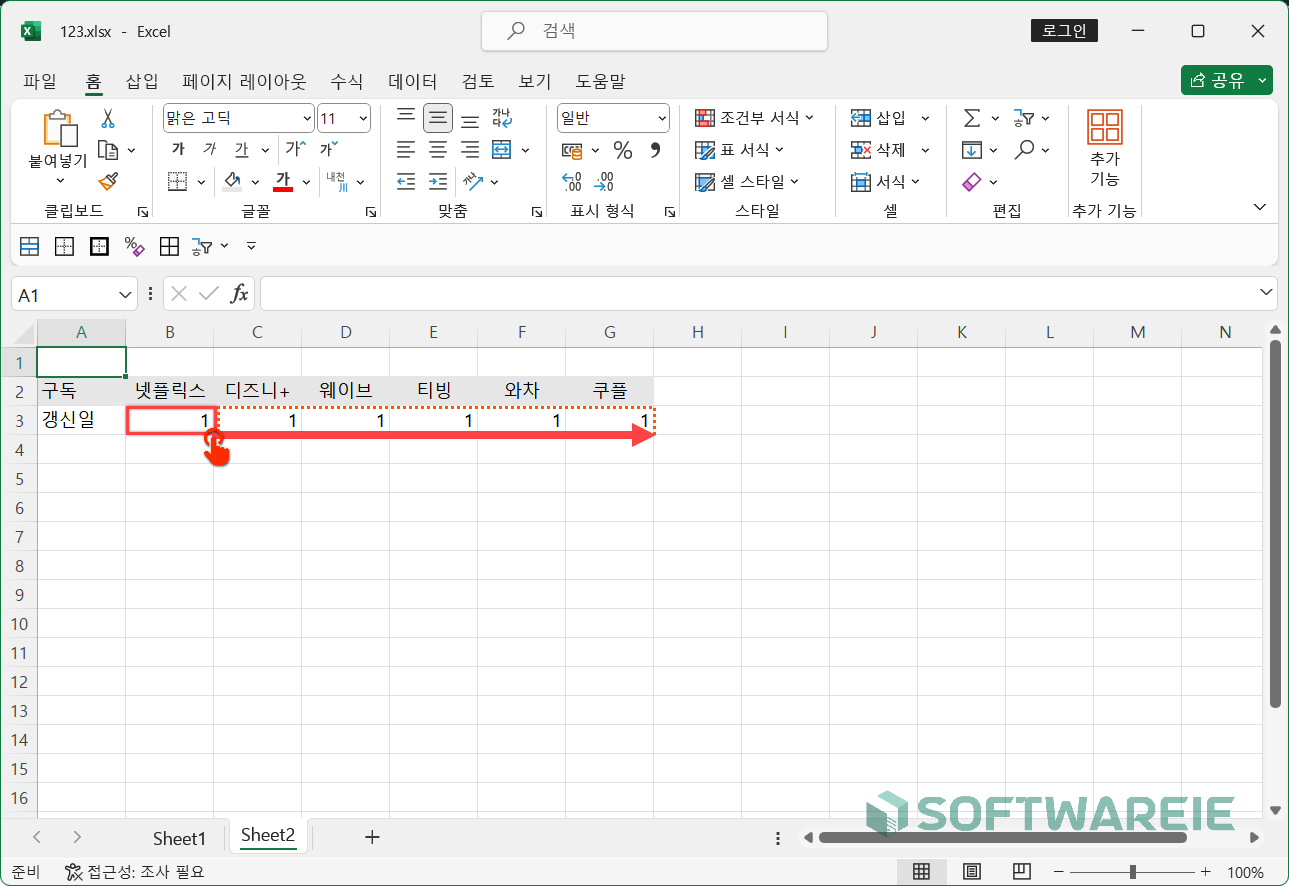Open the font size 11 dropdown
Viewport: 1289px width, 886px height.
[x=362, y=118]
